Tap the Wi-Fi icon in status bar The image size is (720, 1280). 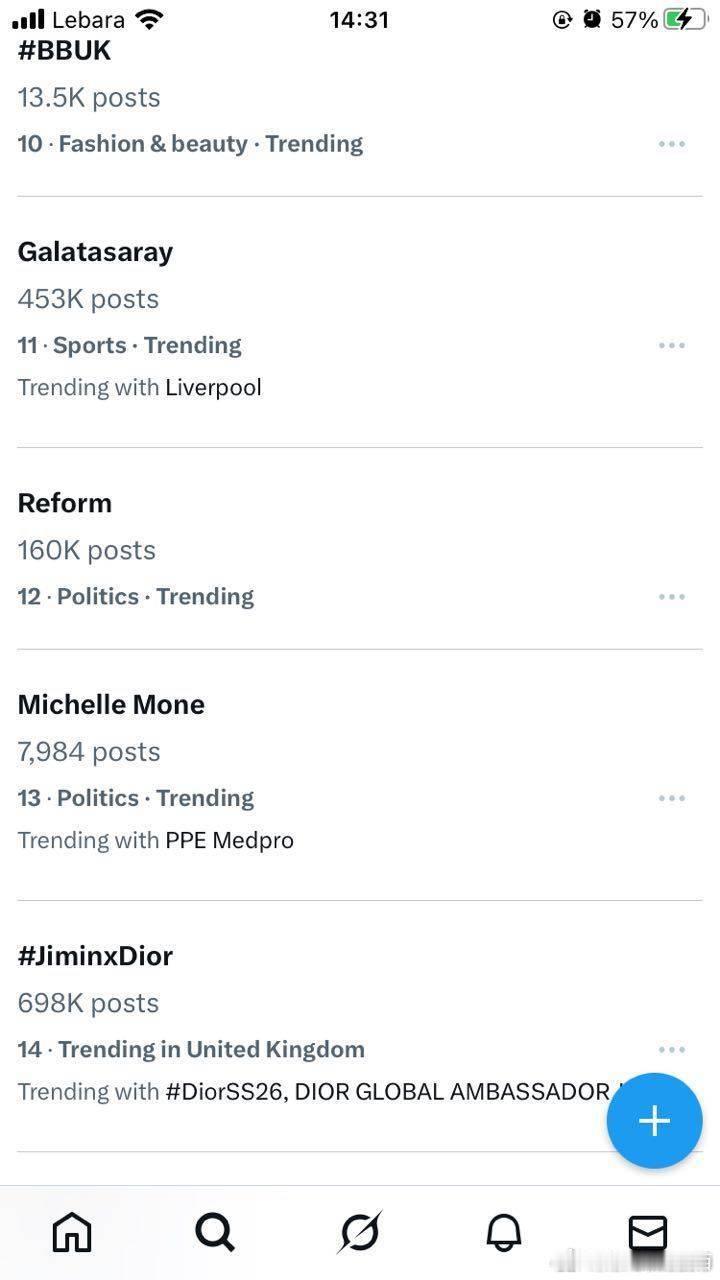pyautogui.click(x=150, y=19)
